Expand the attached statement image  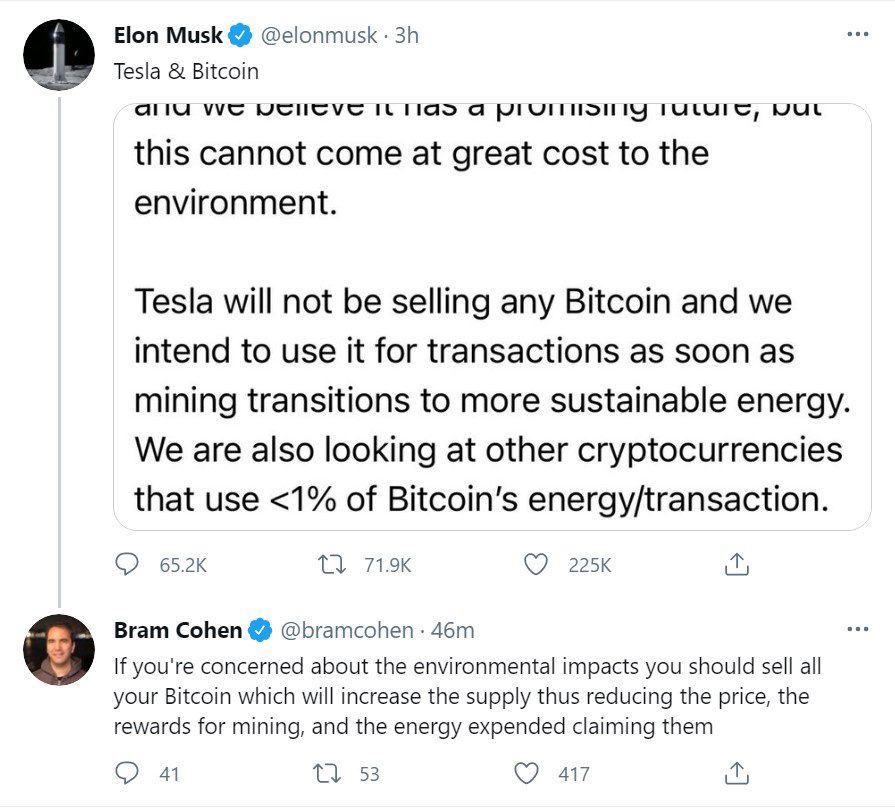pyautogui.click(x=492, y=317)
